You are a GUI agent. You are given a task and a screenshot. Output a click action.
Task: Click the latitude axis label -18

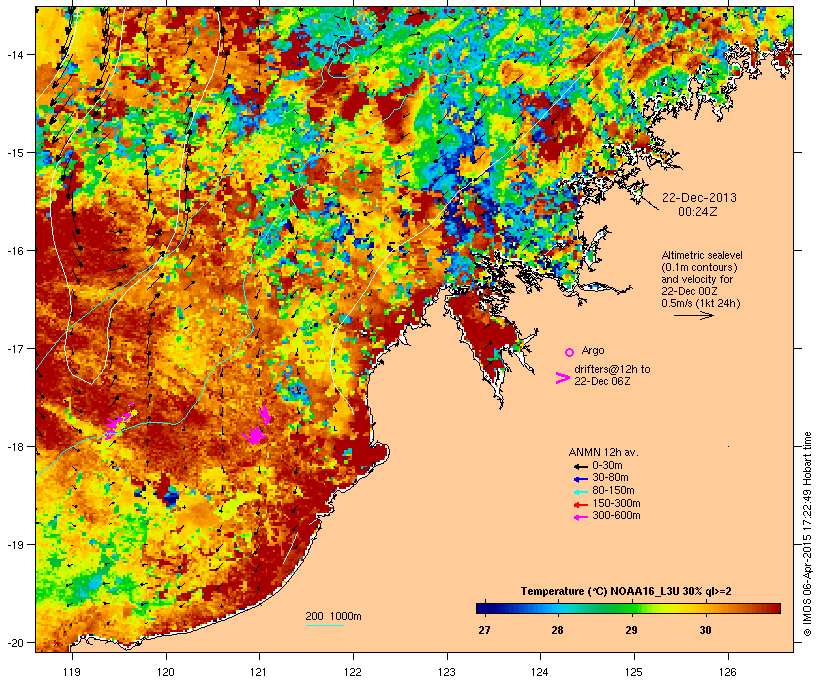click(14, 447)
